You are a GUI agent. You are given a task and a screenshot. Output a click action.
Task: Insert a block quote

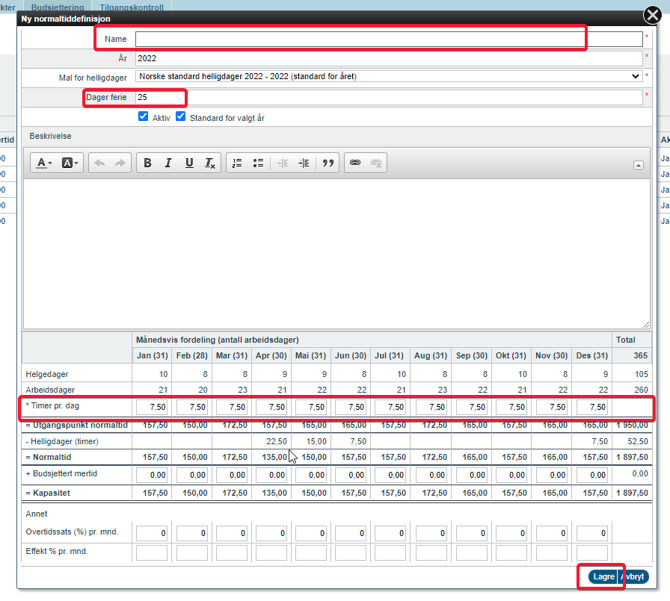pyautogui.click(x=327, y=163)
